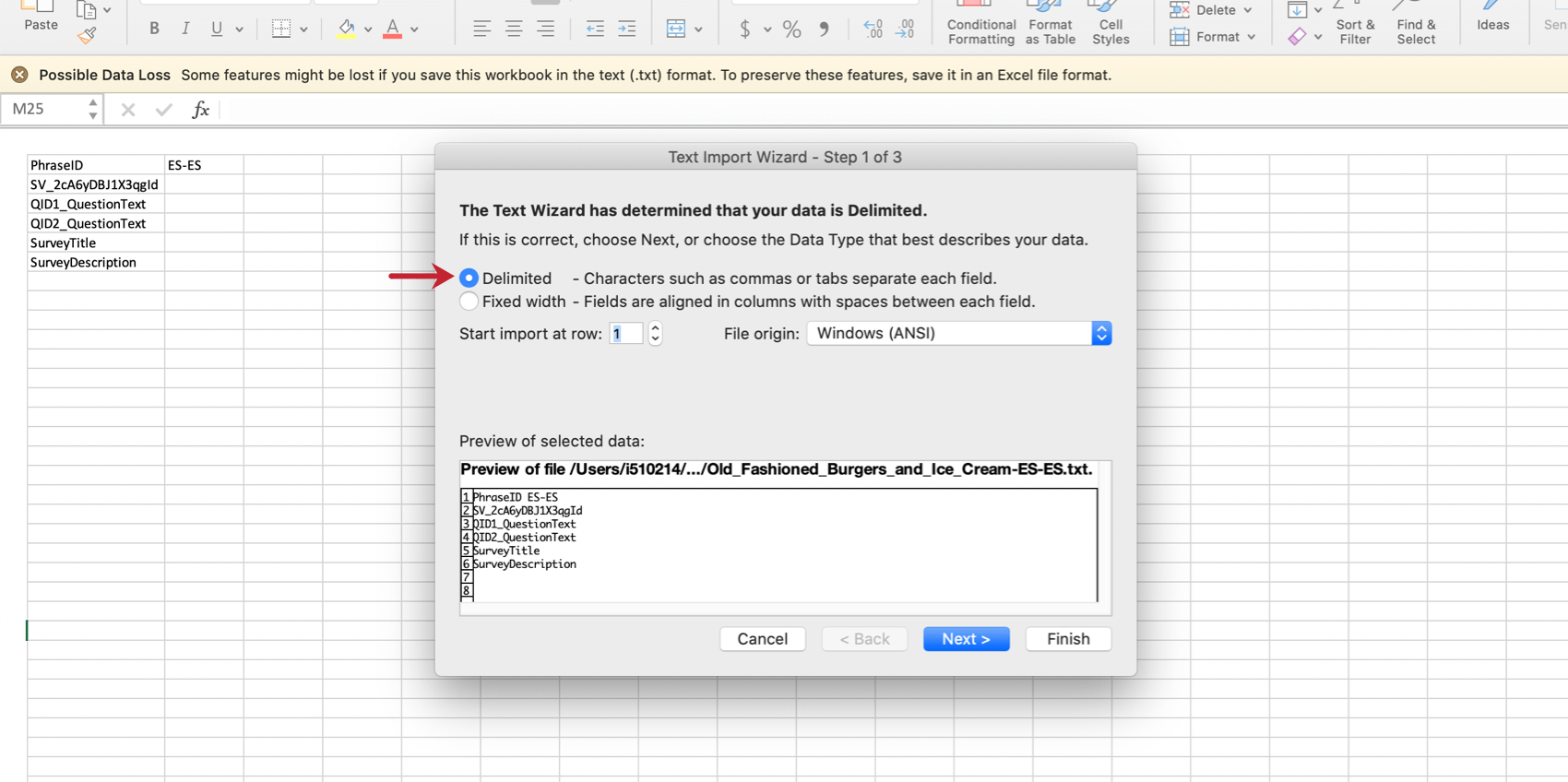
Task: Click the cancel entry X in formula bar
Action: 128,110
